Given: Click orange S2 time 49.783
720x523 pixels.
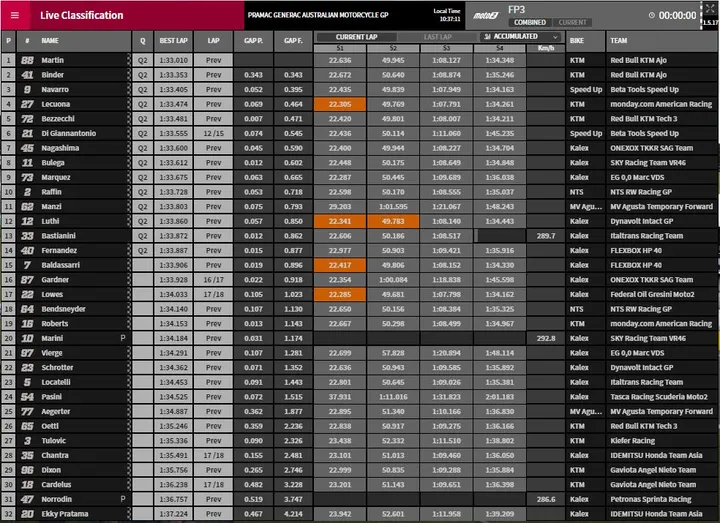Looking at the screenshot, I should click(393, 221).
